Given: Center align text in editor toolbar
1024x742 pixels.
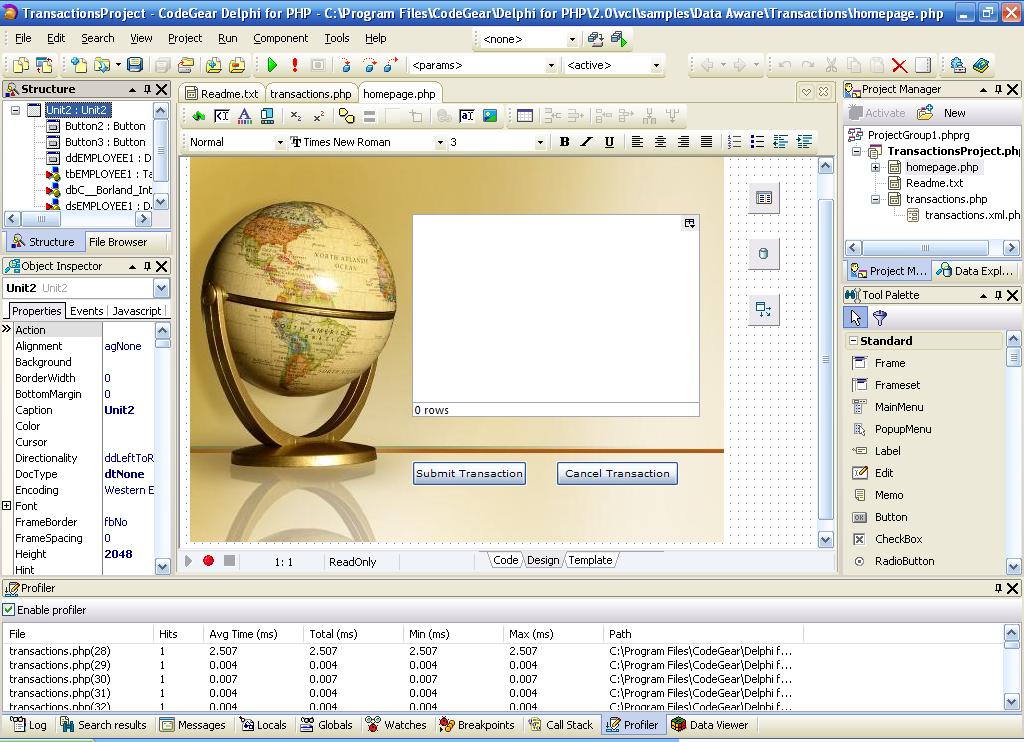Looking at the screenshot, I should point(660,142).
